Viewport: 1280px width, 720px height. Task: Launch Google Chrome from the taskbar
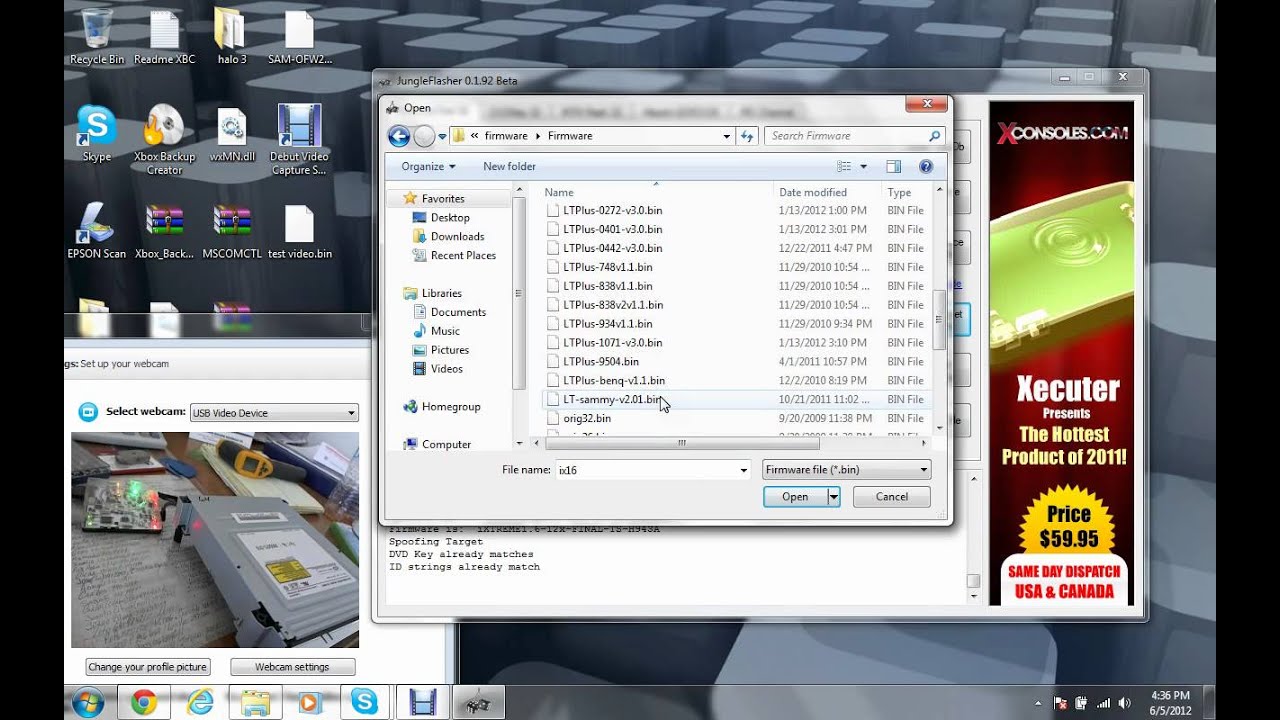[143, 702]
